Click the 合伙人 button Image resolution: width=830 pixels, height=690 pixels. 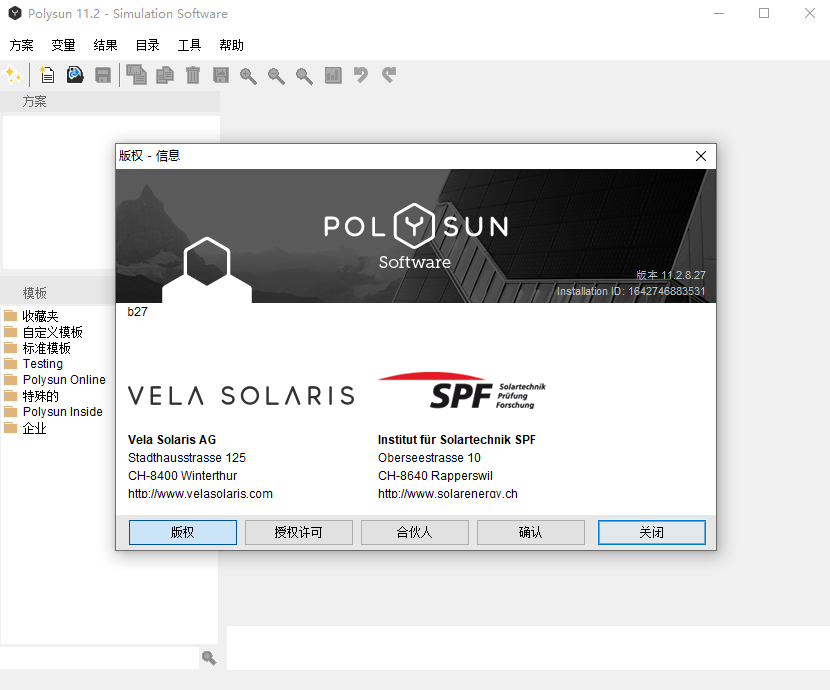pyautogui.click(x=414, y=532)
